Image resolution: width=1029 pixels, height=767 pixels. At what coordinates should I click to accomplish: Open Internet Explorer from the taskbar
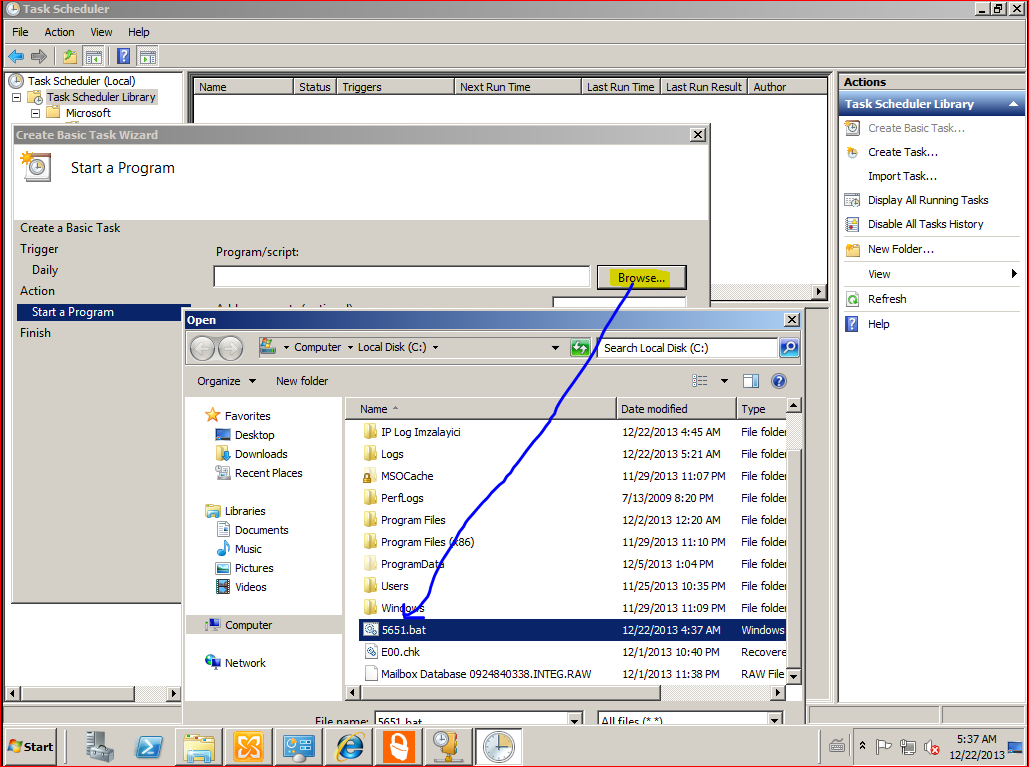coord(349,747)
